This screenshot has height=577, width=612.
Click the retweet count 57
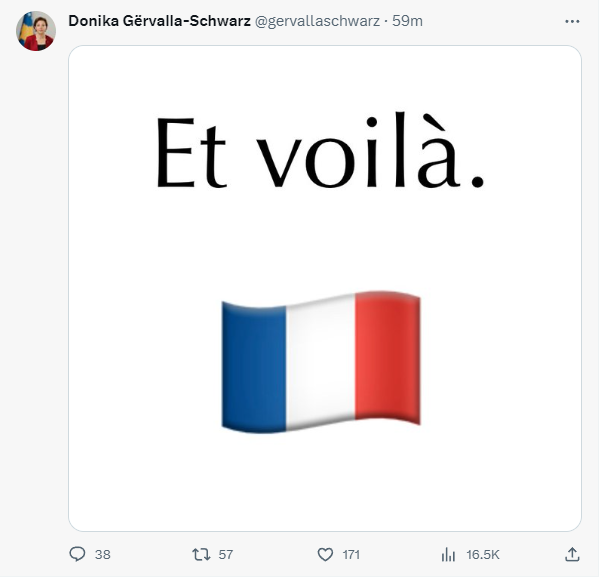tap(226, 554)
